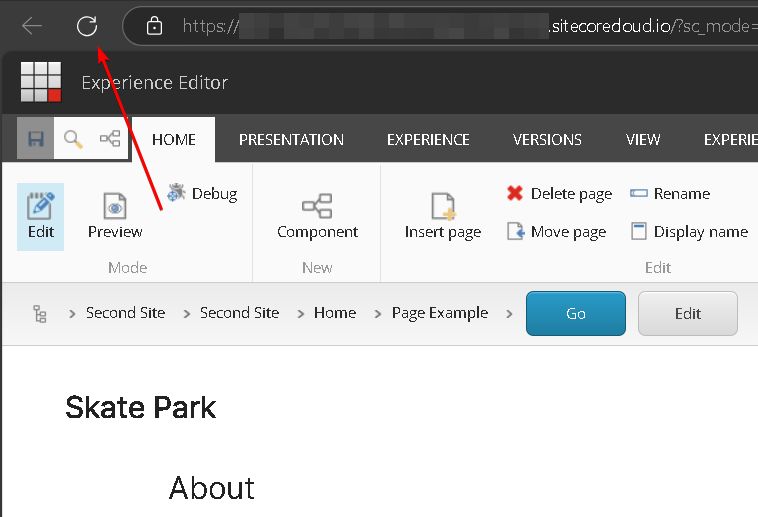Add a new Component
The height and width of the screenshot is (517, 758).
click(317, 216)
